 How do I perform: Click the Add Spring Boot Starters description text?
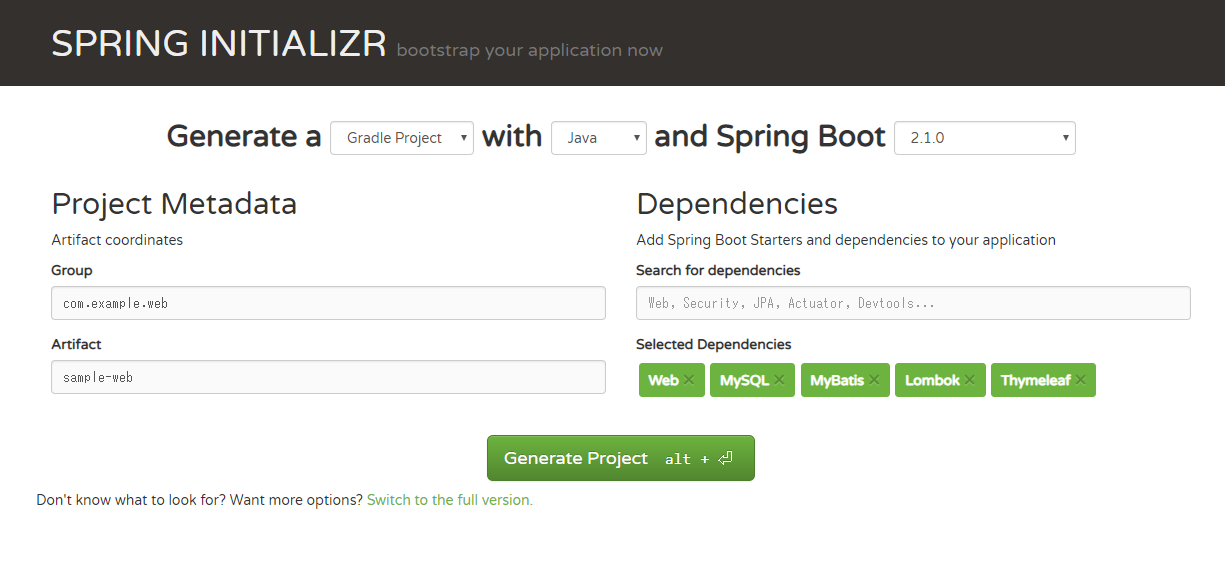click(x=846, y=240)
